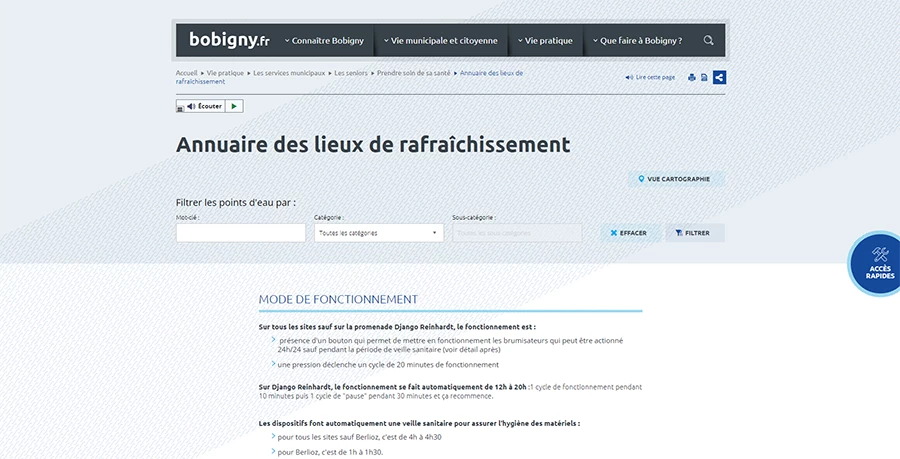Click Annuaire des lieux de rafraîchissement breadcrumb

pyautogui.click(x=350, y=77)
